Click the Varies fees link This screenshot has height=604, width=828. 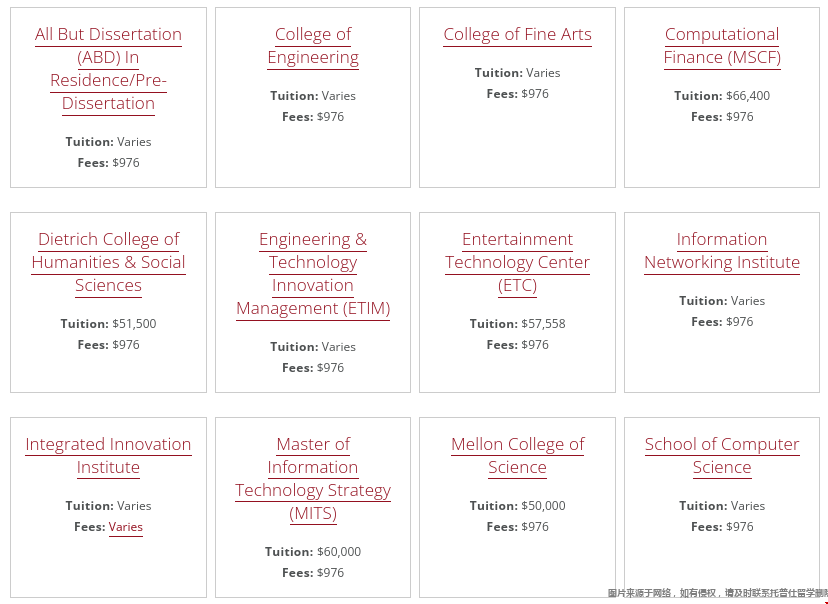point(126,527)
